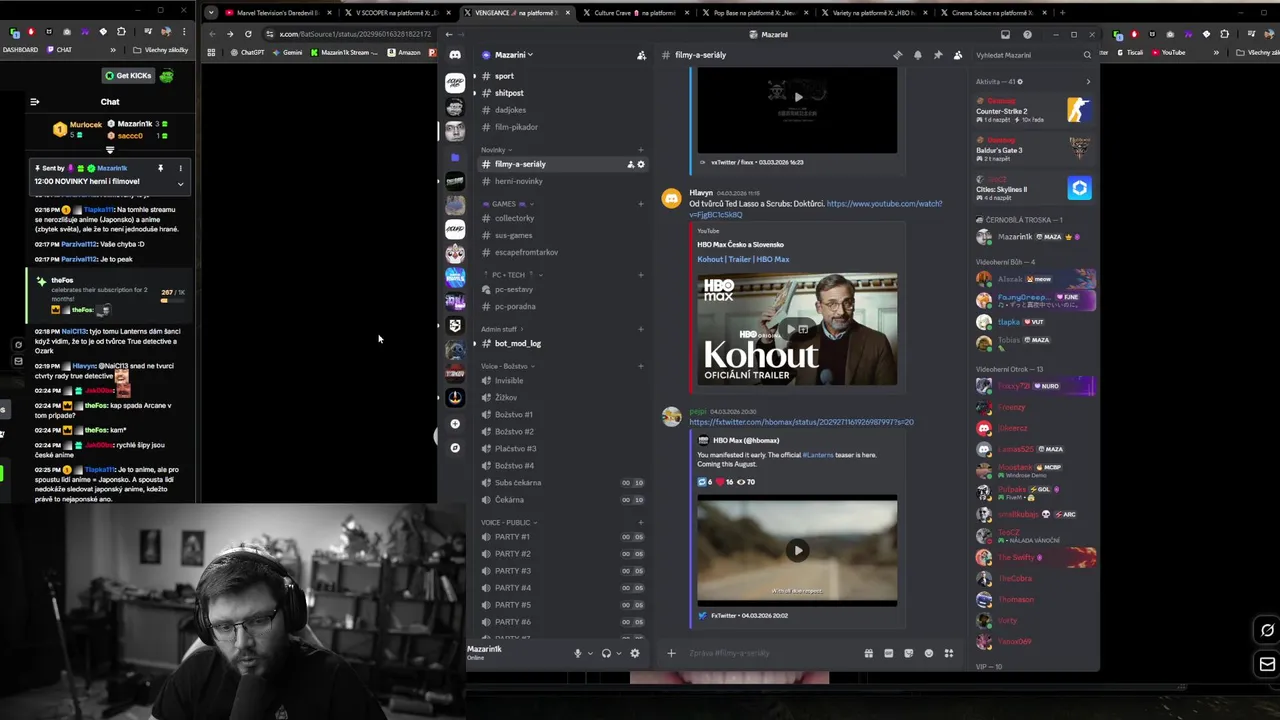Viewport: 1280px width, 720px height.
Task: Collapse Kick chat panel icon
Action: [x=34, y=101]
